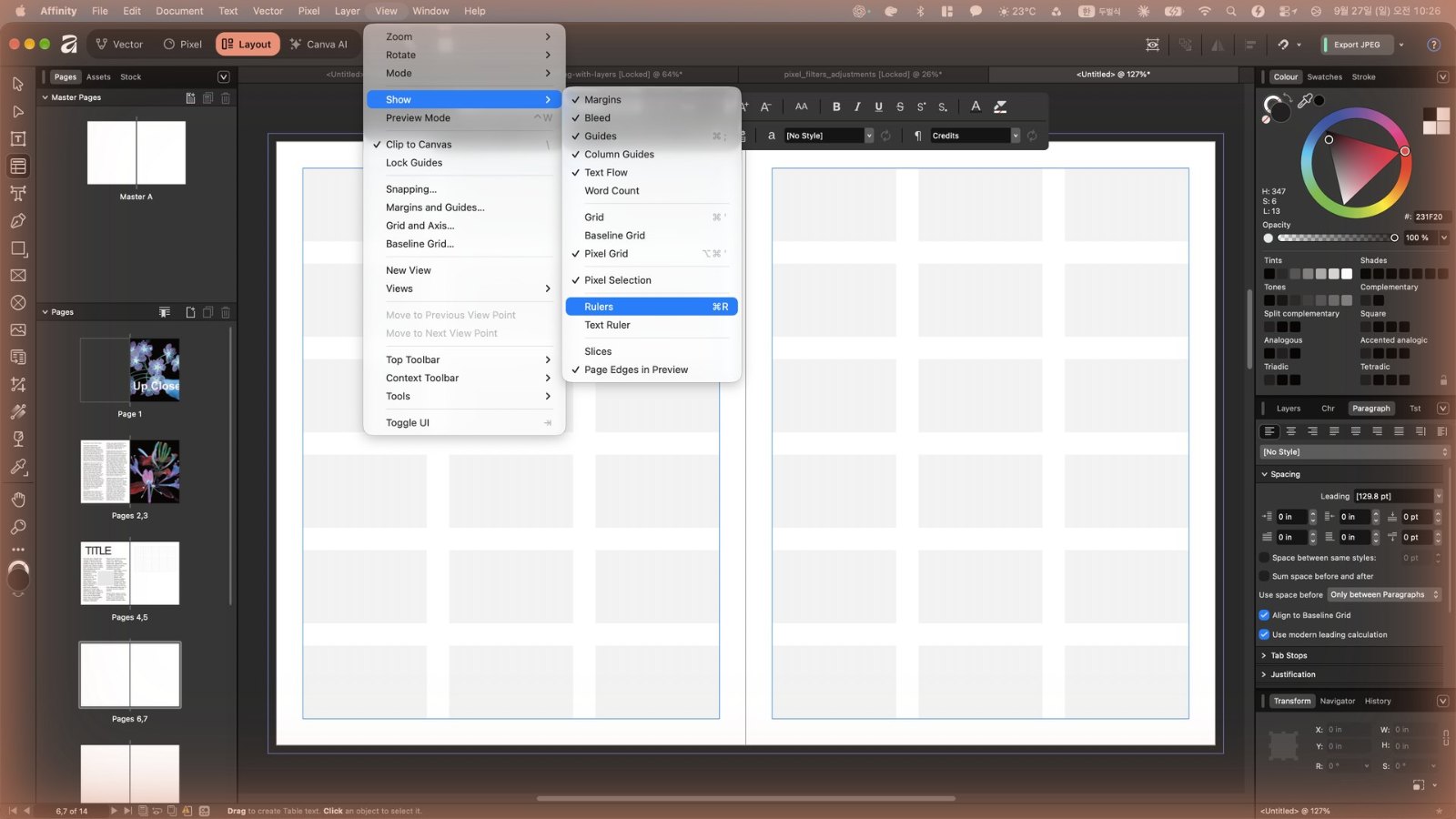1456x819 pixels.
Task: Select the Place Image tool
Action: (x=18, y=329)
